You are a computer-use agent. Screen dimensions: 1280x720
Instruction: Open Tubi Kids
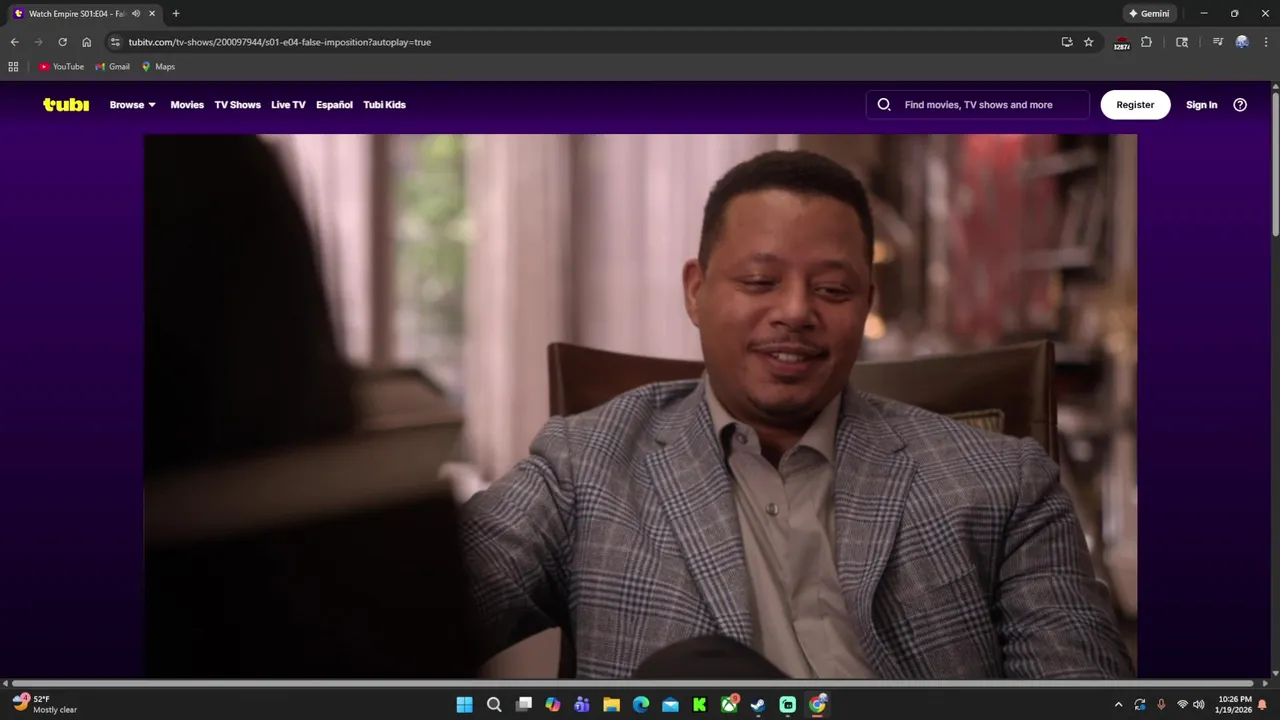click(384, 105)
